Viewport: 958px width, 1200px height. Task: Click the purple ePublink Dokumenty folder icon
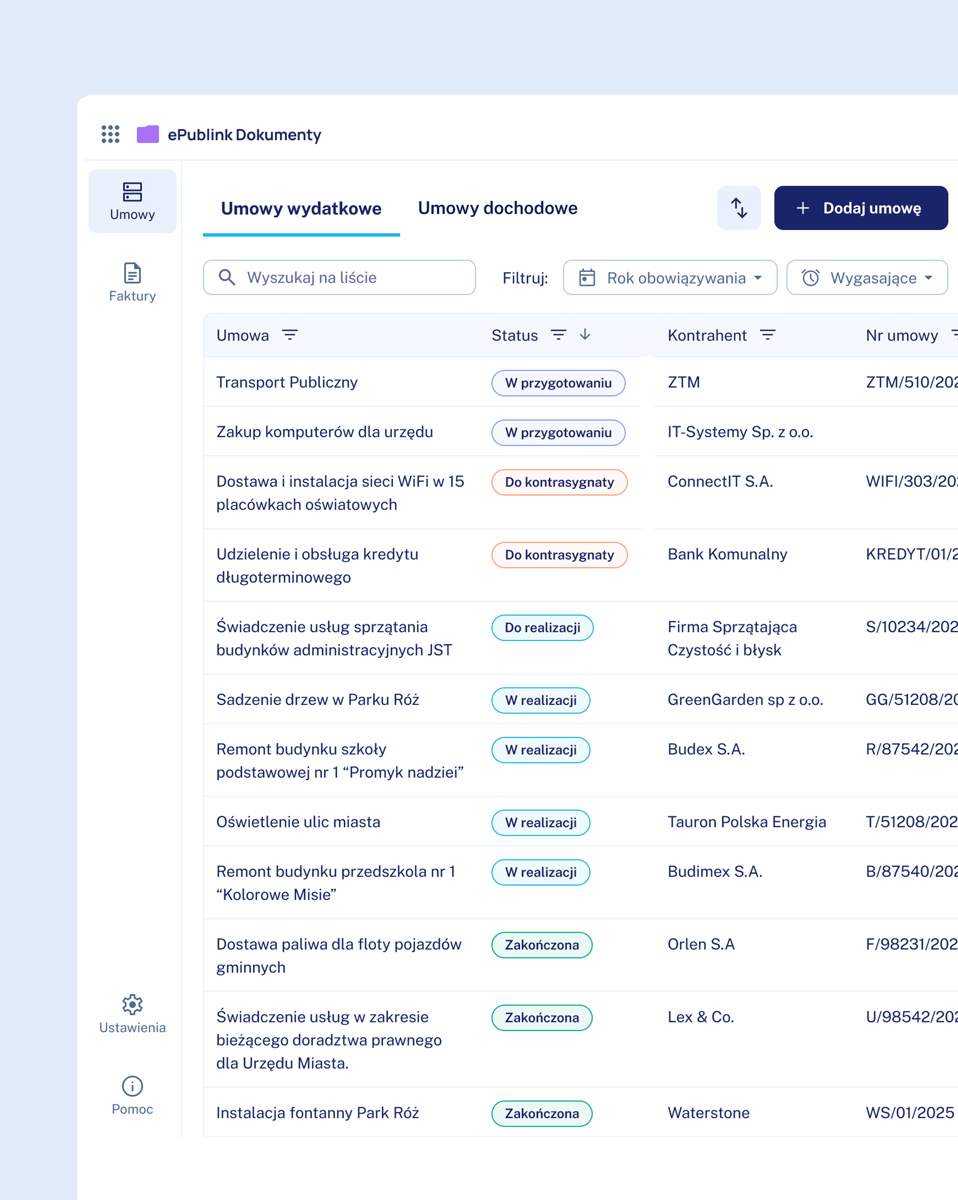pyautogui.click(x=148, y=134)
